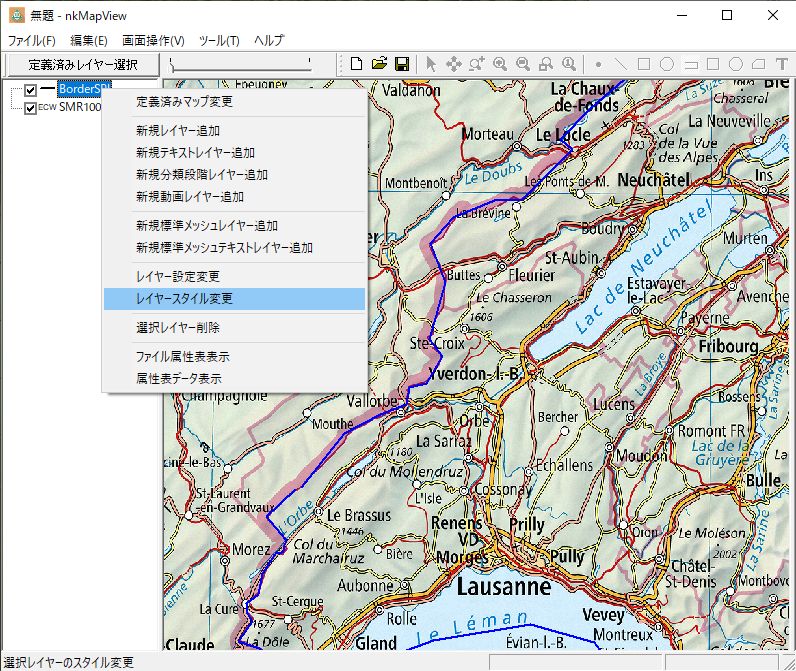Screen dimensions: 796x671
Task: Open the ファイル(F) menu
Action: (x=32, y=41)
